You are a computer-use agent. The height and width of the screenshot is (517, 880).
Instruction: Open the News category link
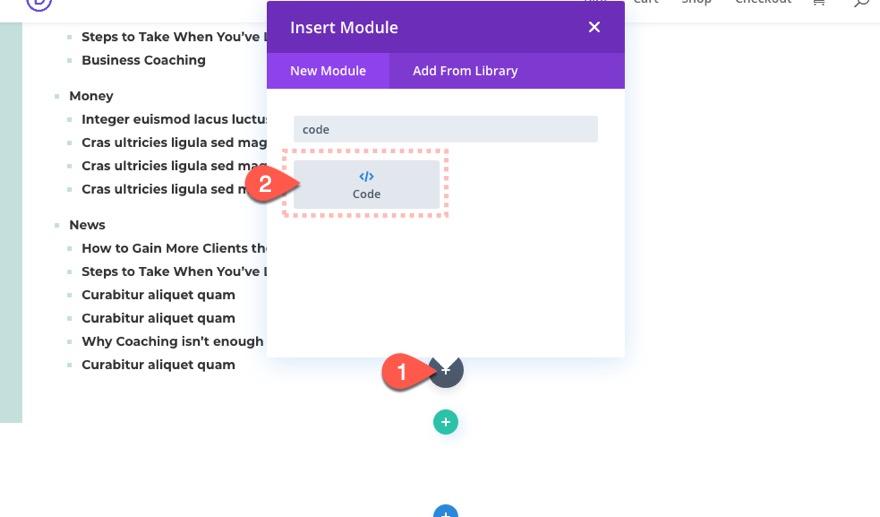(87, 225)
